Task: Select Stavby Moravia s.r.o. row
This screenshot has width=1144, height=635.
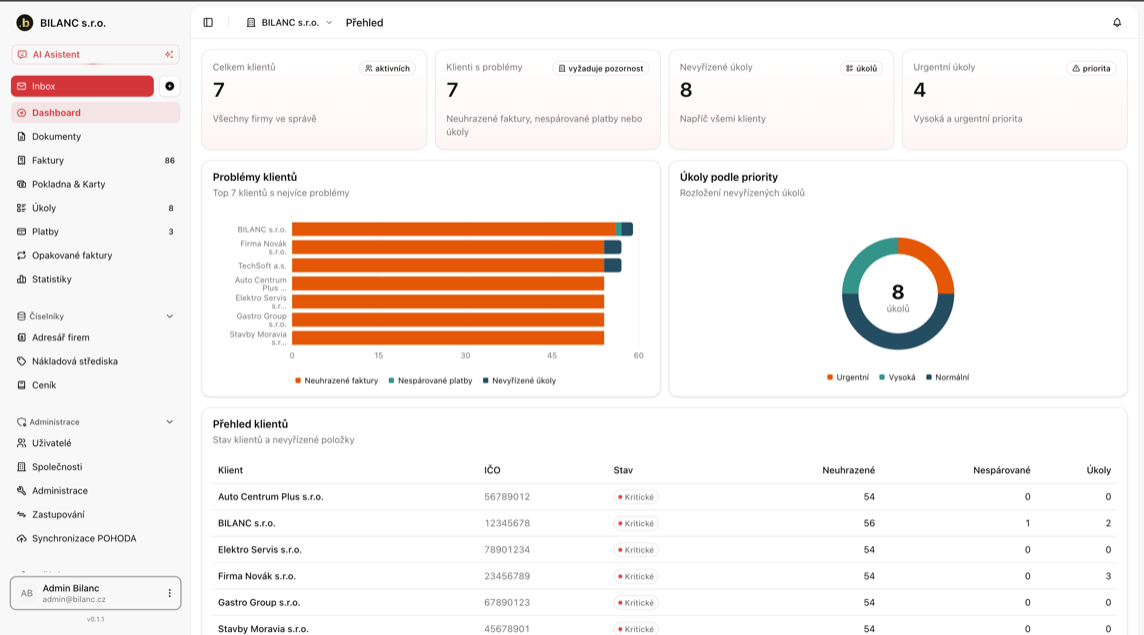Action: (x=664, y=628)
